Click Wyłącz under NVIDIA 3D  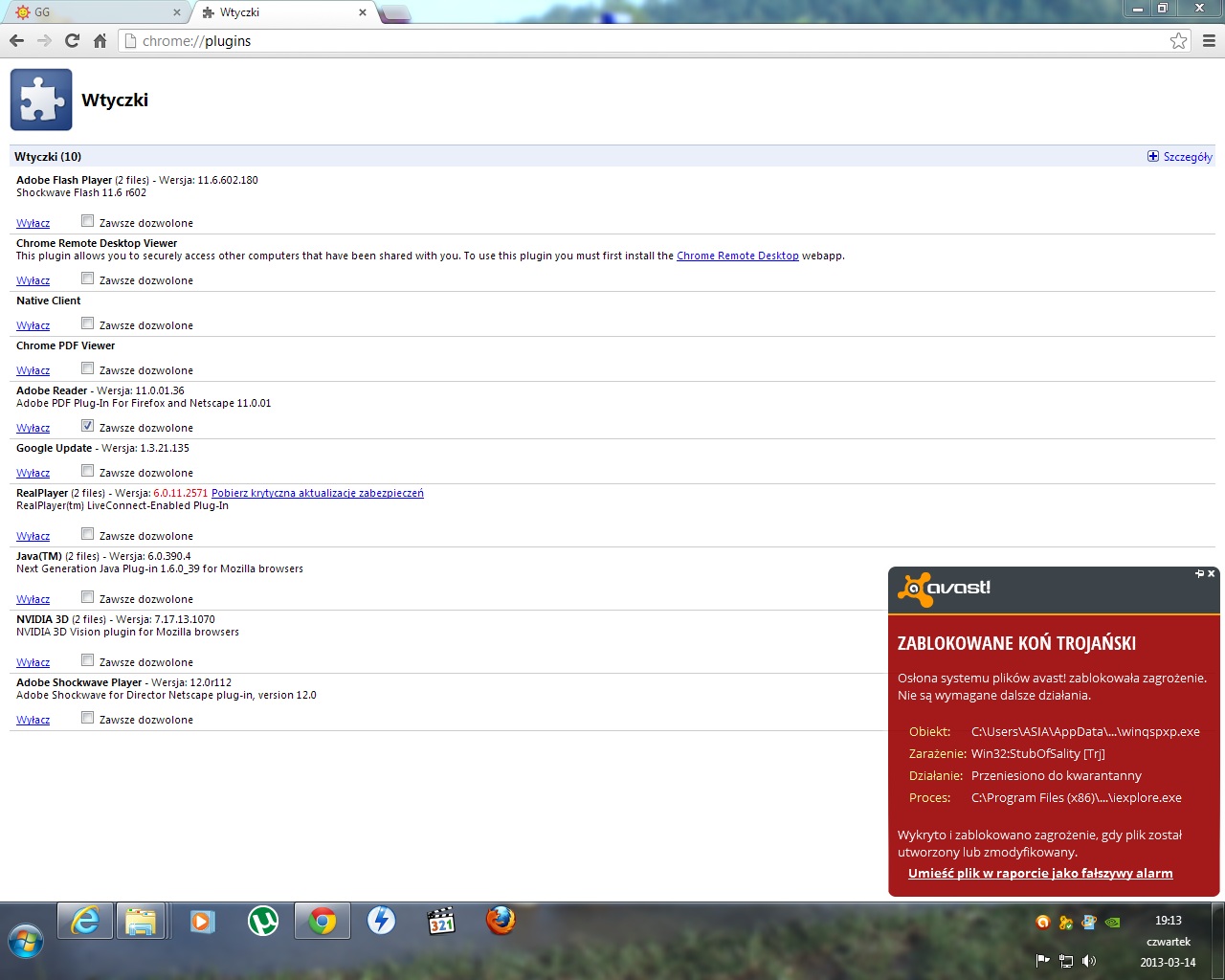pyautogui.click(x=33, y=662)
